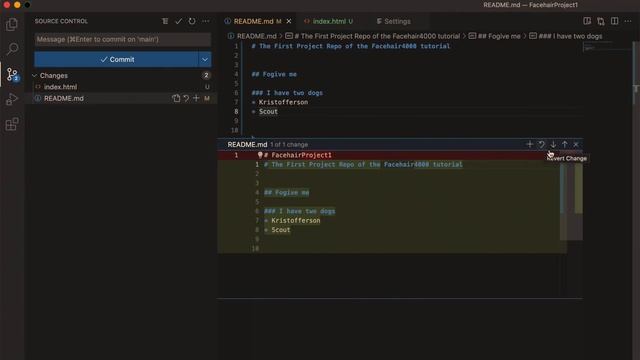Stage change in the diff peek header
The image size is (640, 360).
coord(530,144)
